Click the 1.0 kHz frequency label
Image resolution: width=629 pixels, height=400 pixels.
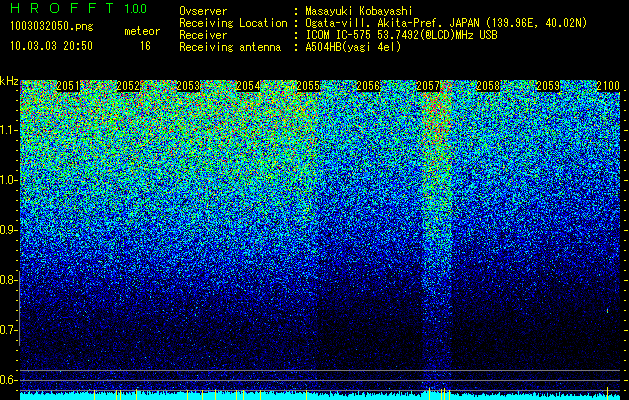point(8,180)
